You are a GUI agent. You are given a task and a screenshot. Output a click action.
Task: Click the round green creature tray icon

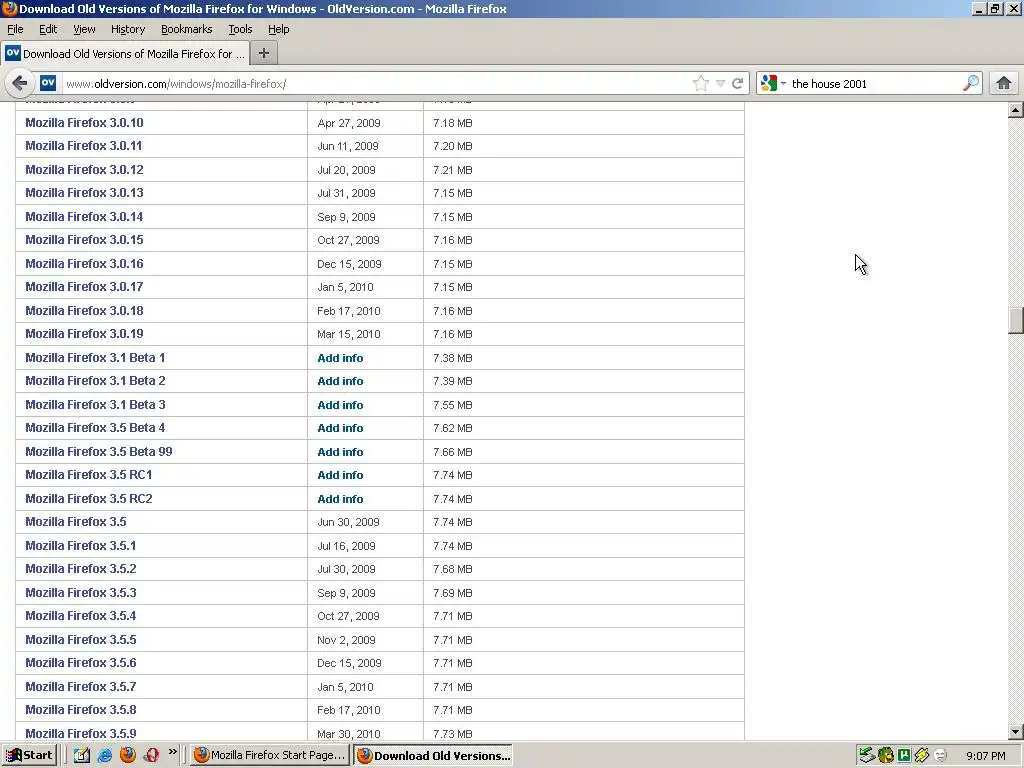click(x=886, y=756)
